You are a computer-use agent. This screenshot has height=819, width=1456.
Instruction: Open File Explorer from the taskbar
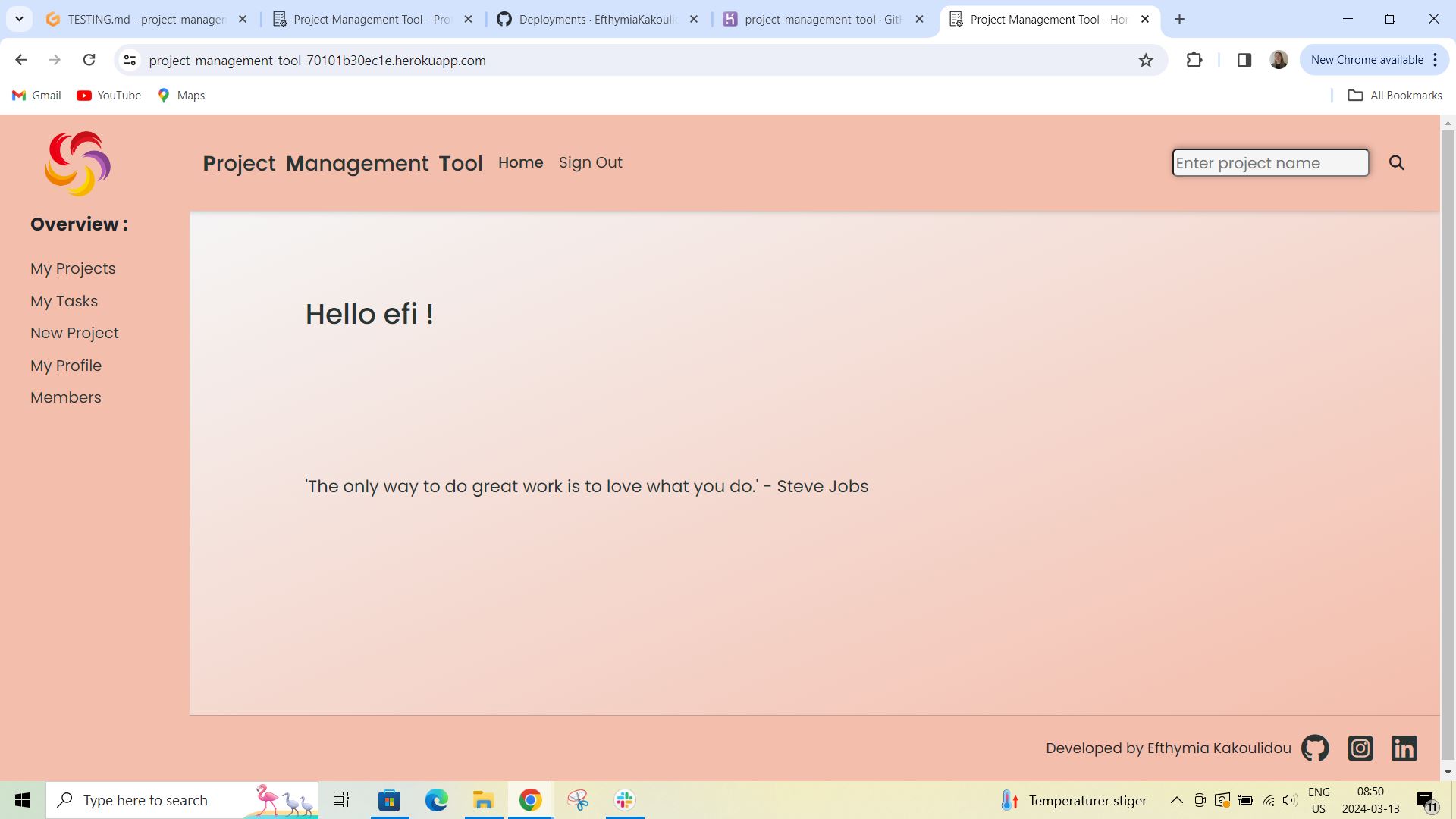pyautogui.click(x=483, y=799)
